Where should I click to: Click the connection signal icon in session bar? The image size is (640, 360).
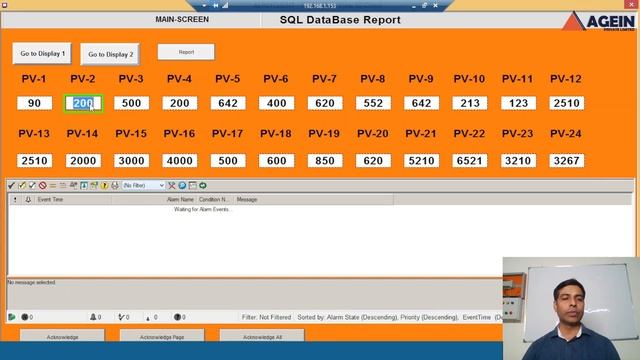point(225,5)
